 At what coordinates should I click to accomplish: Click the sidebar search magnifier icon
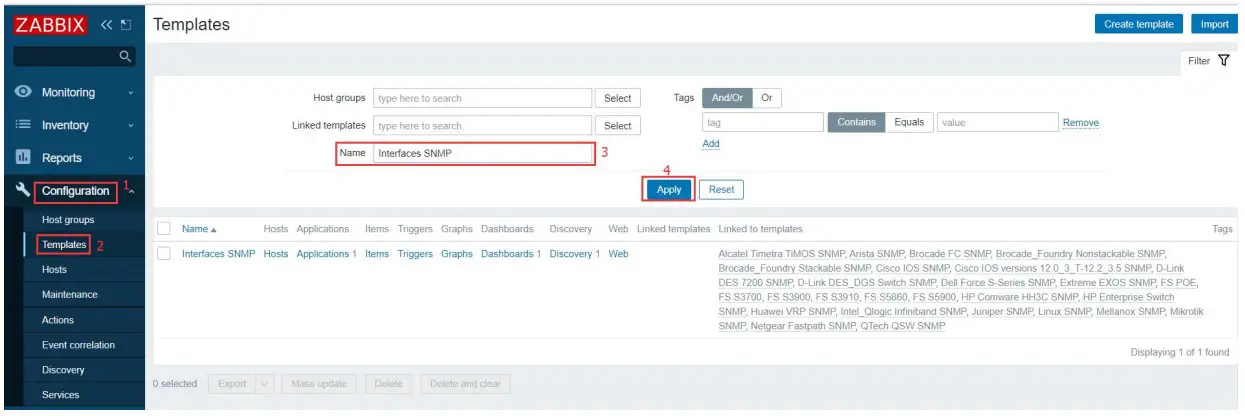pos(125,57)
